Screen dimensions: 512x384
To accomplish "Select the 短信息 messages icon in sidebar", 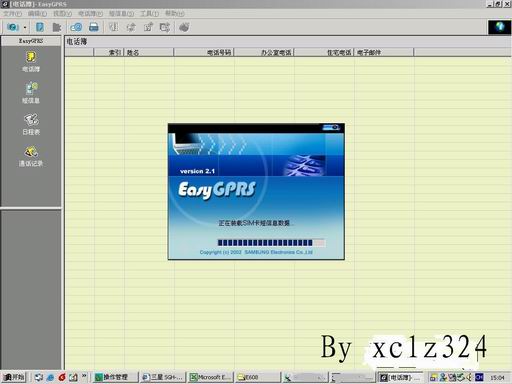I will (31, 93).
